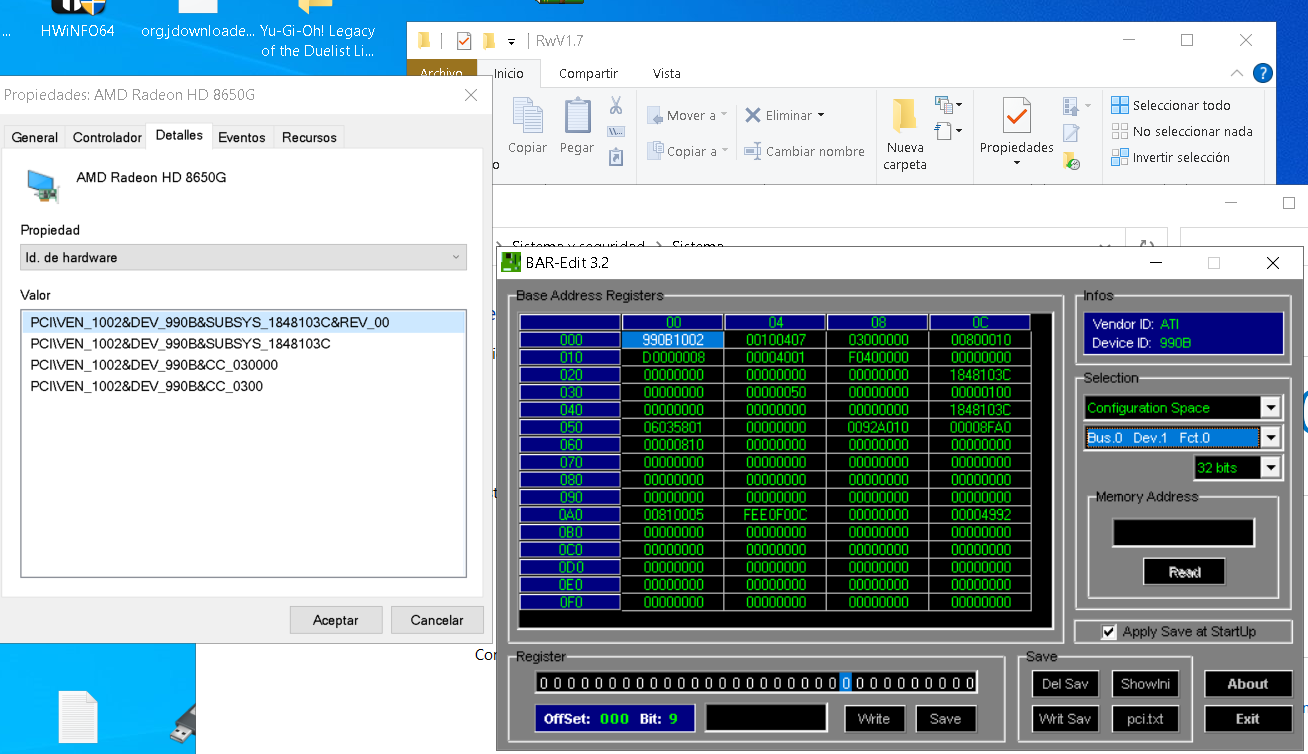Image resolution: width=1308 pixels, height=754 pixels.
Task: Click the Seleccionar todo icon
Action: pyautogui.click(x=1120, y=105)
